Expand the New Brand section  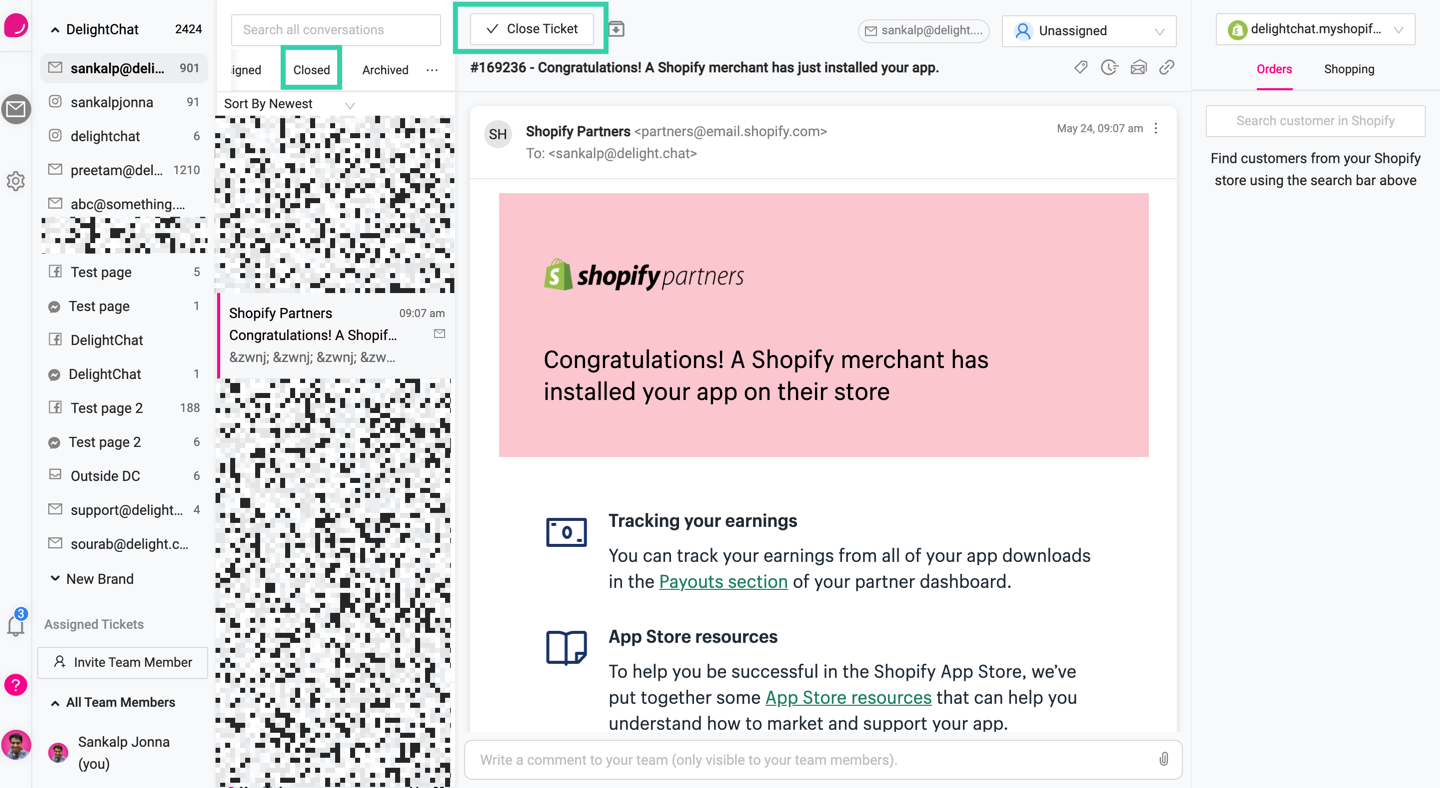coord(55,579)
